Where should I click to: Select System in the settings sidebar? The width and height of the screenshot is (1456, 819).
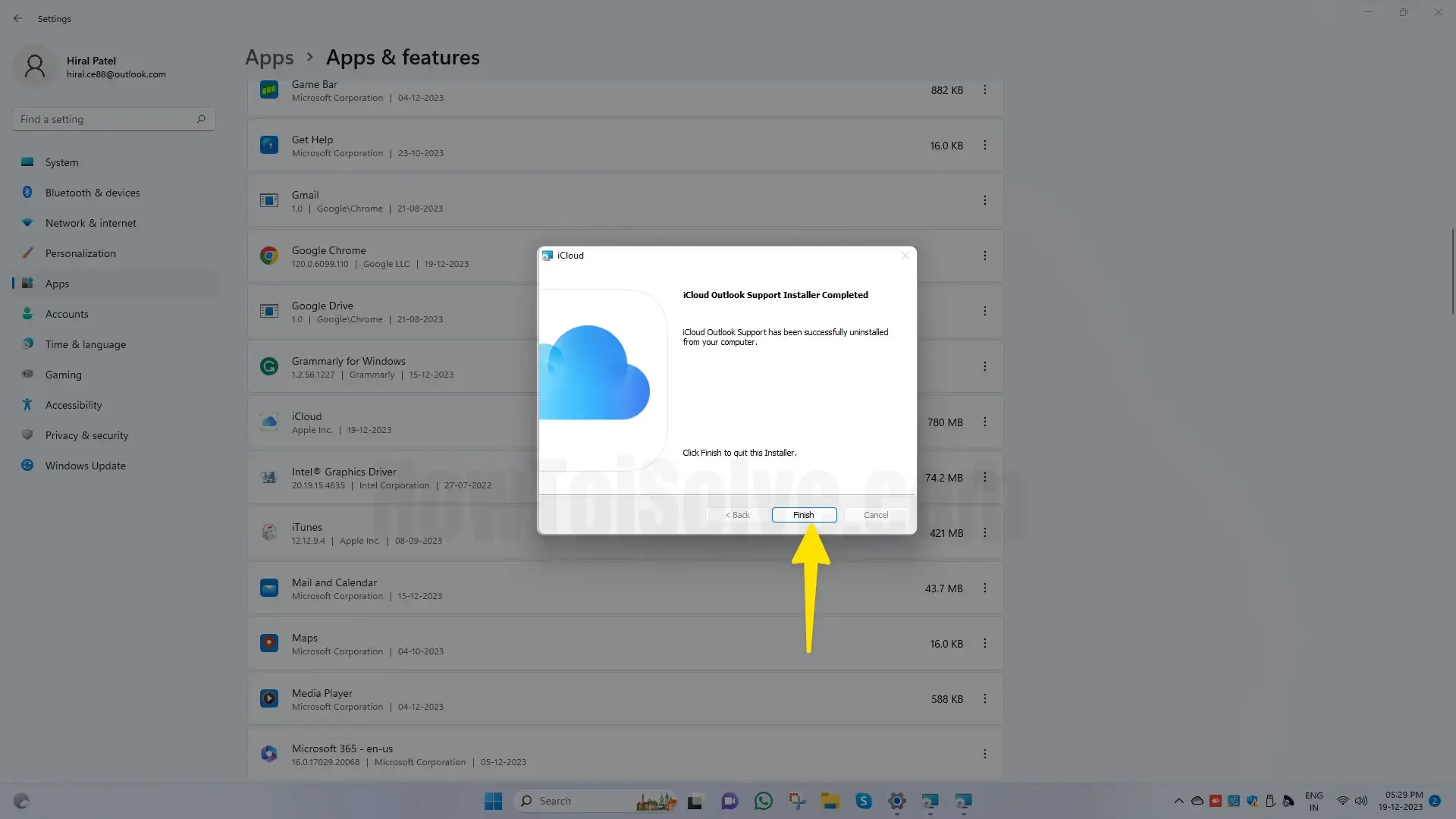click(61, 162)
